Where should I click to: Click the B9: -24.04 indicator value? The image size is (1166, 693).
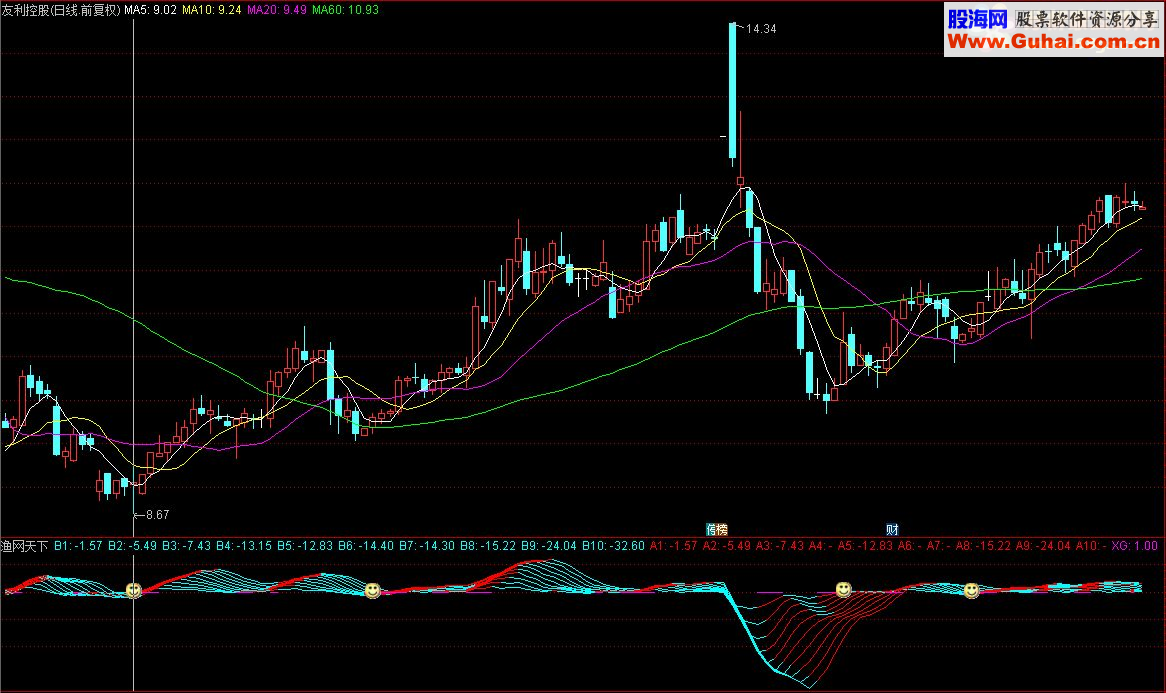pos(549,546)
